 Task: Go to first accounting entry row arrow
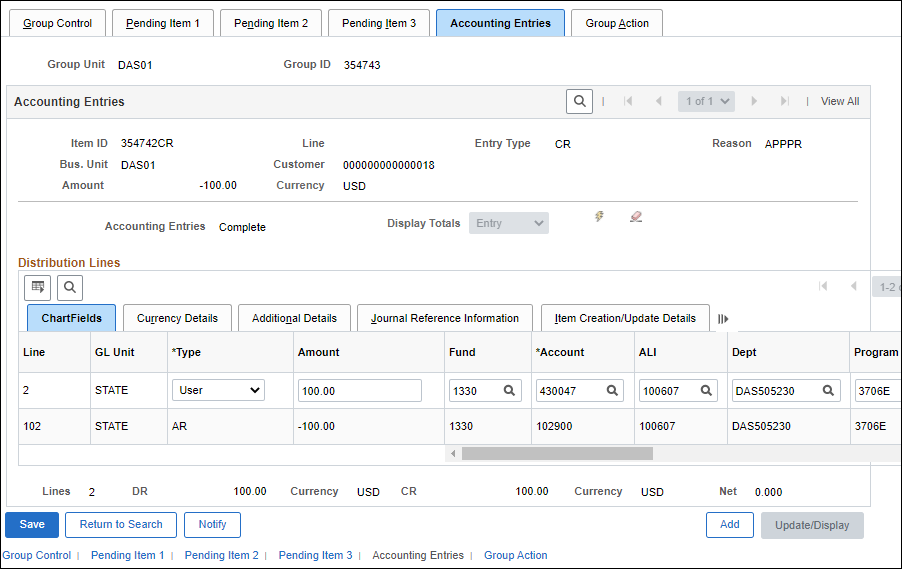[x=628, y=101]
